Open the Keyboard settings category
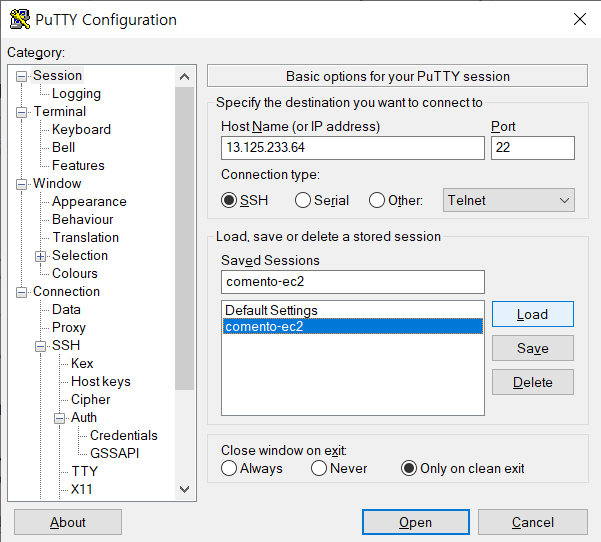The width and height of the screenshot is (601, 542). pos(81,130)
